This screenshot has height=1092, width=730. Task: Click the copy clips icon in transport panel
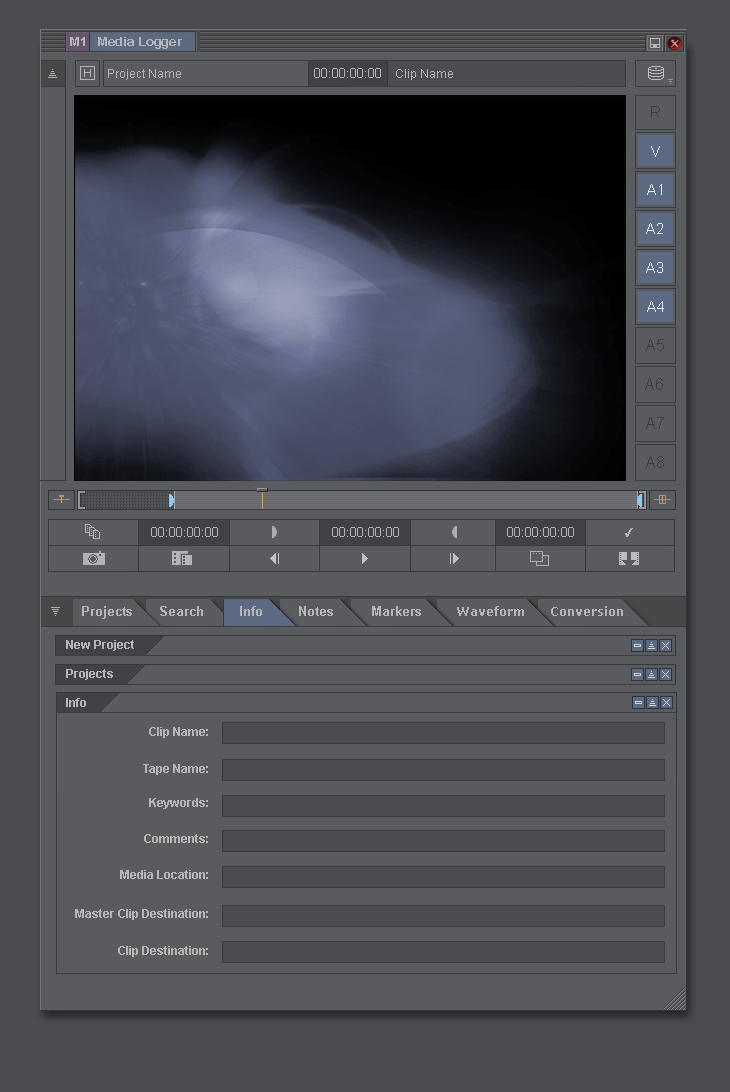[93, 532]
